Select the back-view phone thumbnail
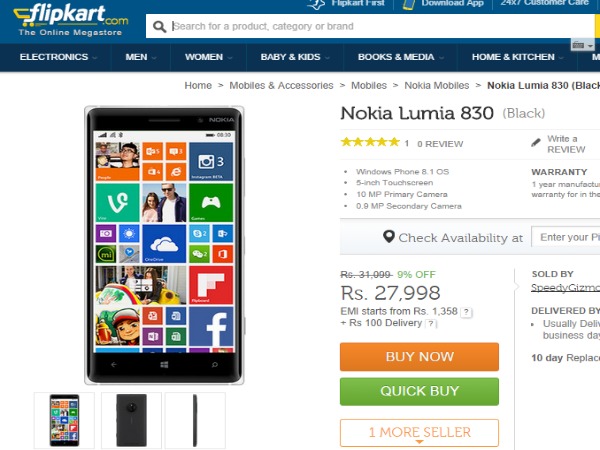This screenshot has height=450, width=600. [129, 419]
